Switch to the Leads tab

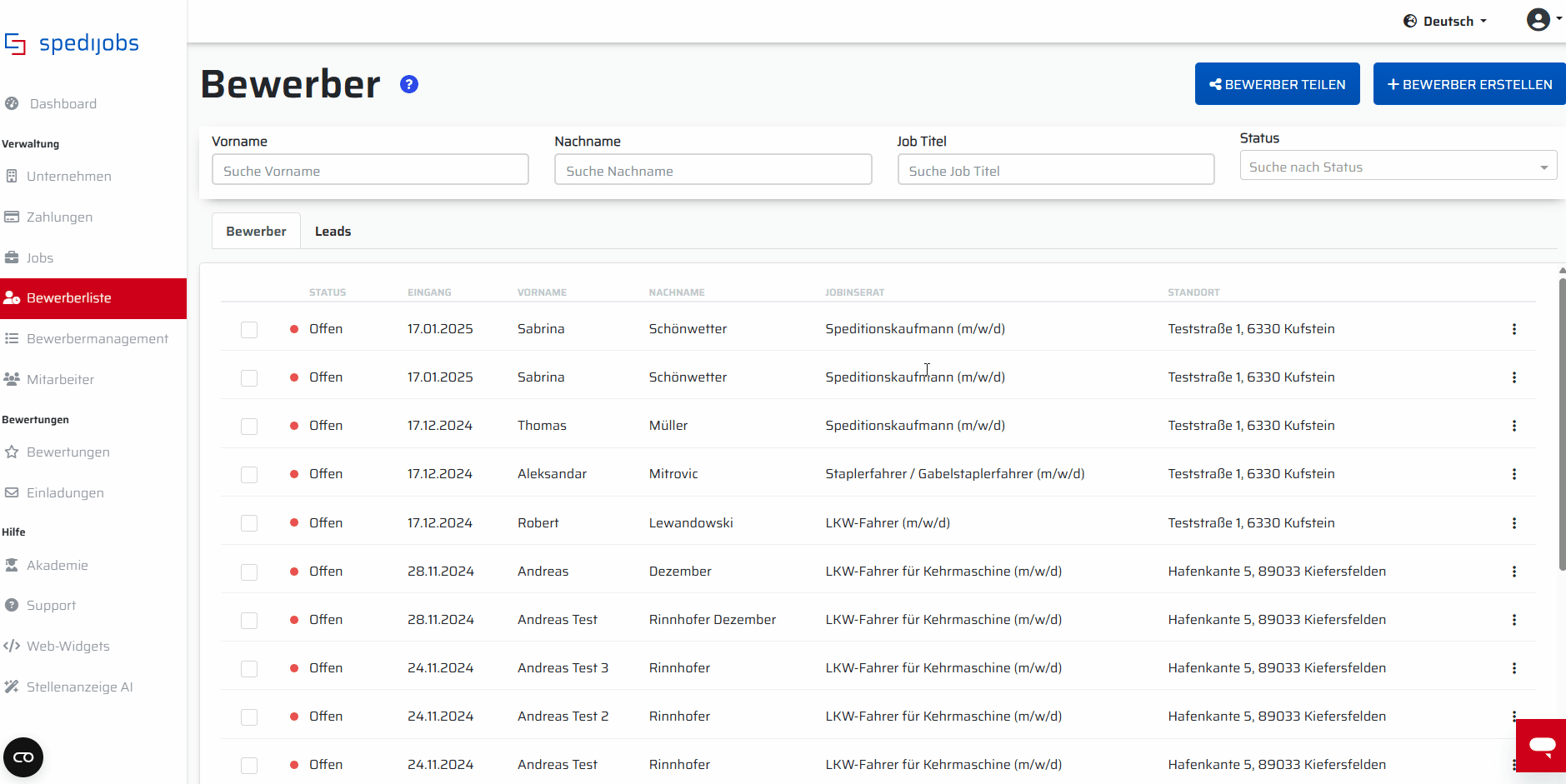pyautogui.click(x=333, y=231)
